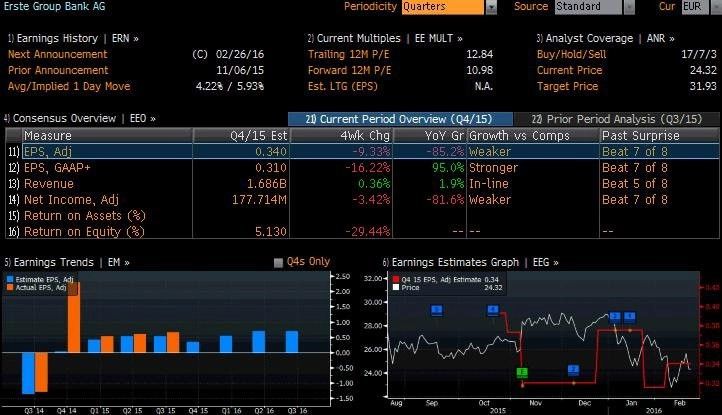The width and height of the screenshot is (722, 415).
Task: Click the blue event marker near December
Action: pos(573,370)
